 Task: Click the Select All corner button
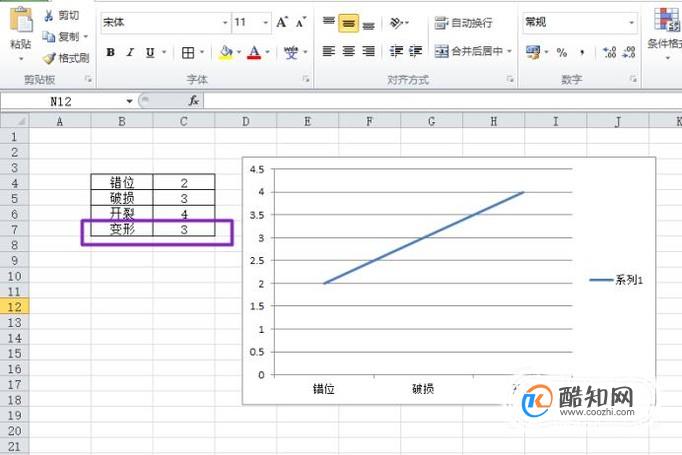15,121
